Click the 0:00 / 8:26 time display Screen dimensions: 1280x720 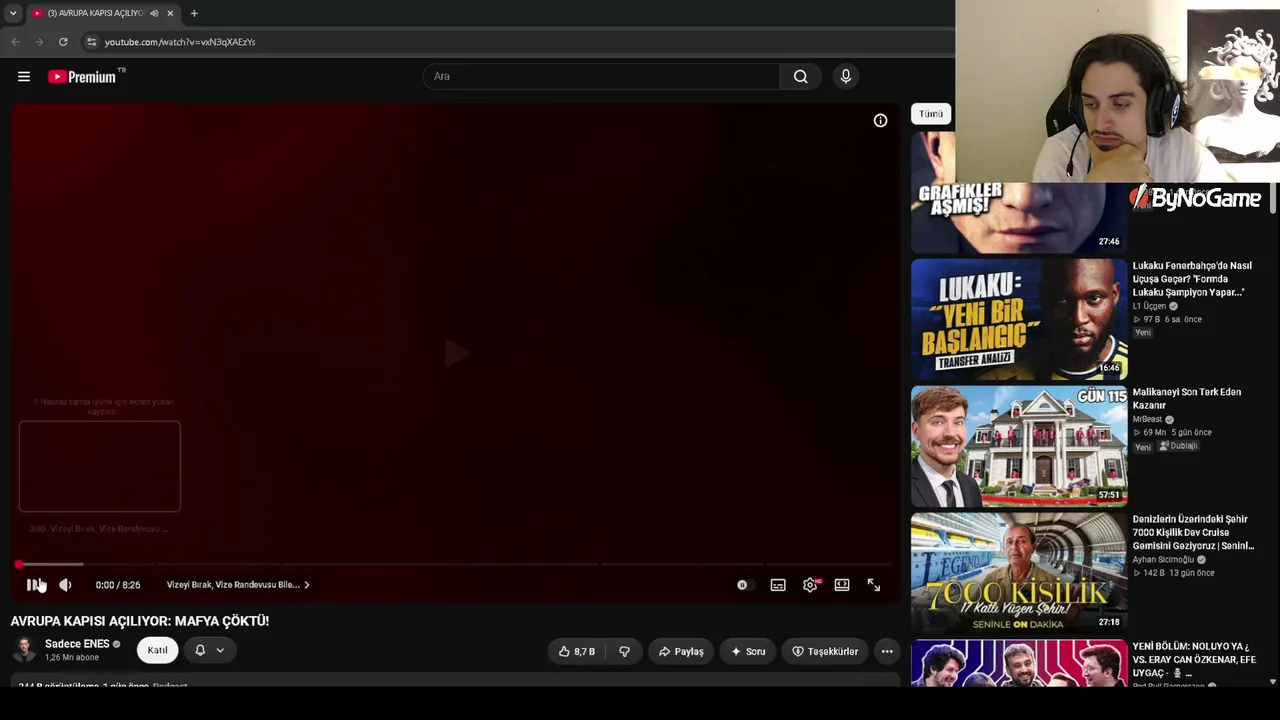pos(118,585)
